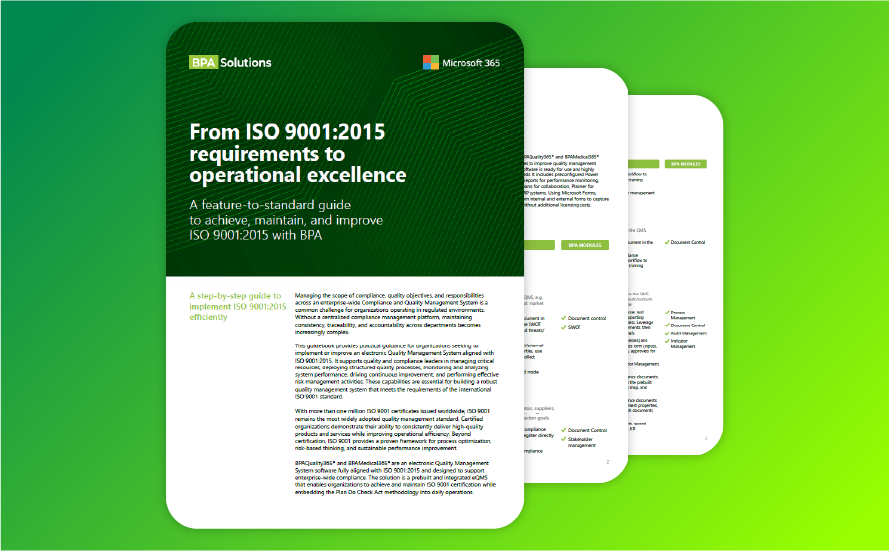Screen dimensions: 889x551
Task: Click the "BPA MODULES" label on the middle page
Action: pos(585,245)
